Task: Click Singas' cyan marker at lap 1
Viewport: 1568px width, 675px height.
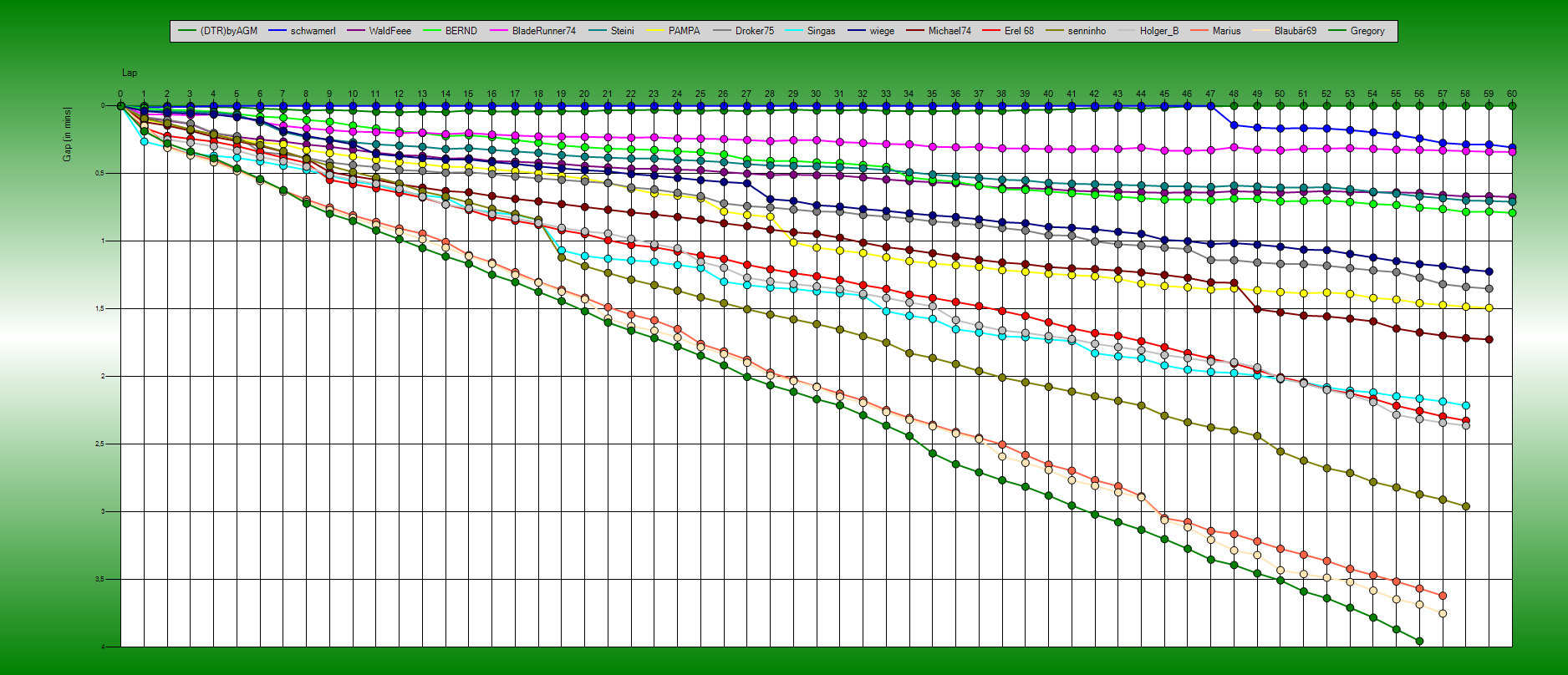Action: (144, 141)
